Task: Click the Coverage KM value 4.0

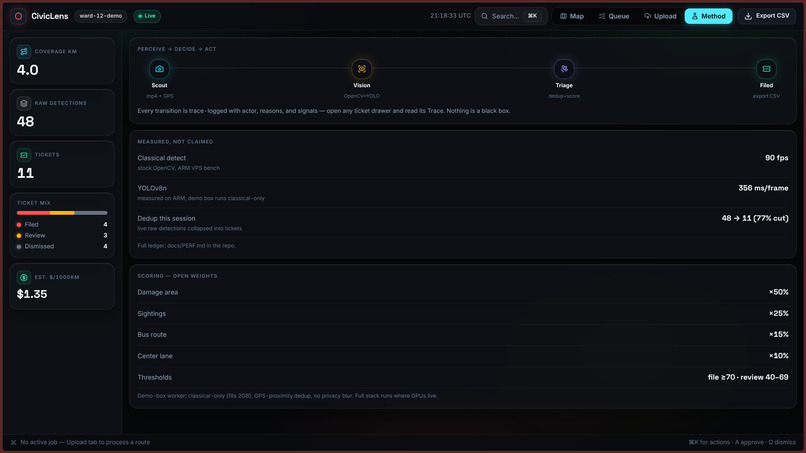Action: coord(27,70)
